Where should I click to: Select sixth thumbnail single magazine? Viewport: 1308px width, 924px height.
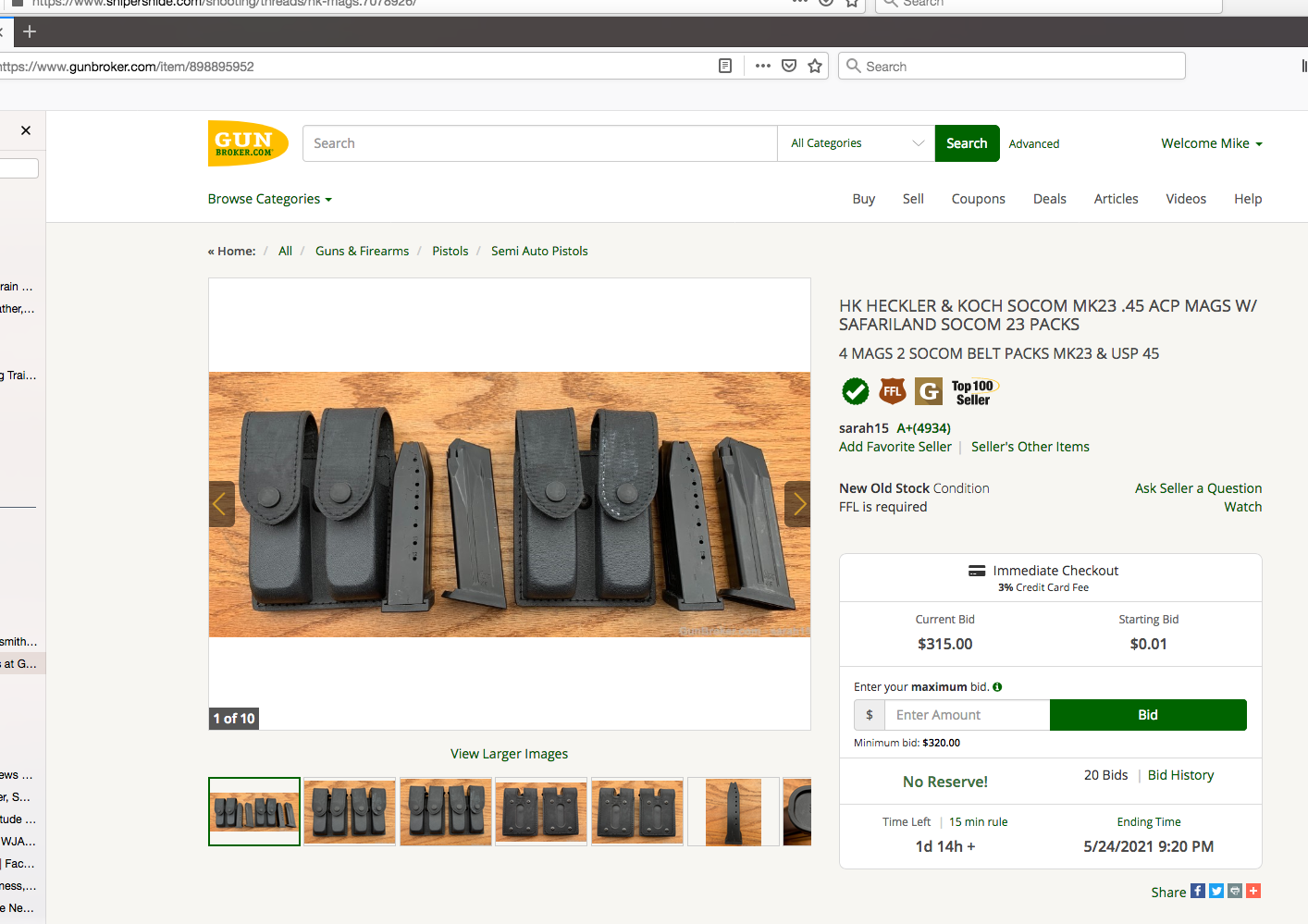(734, 811)
